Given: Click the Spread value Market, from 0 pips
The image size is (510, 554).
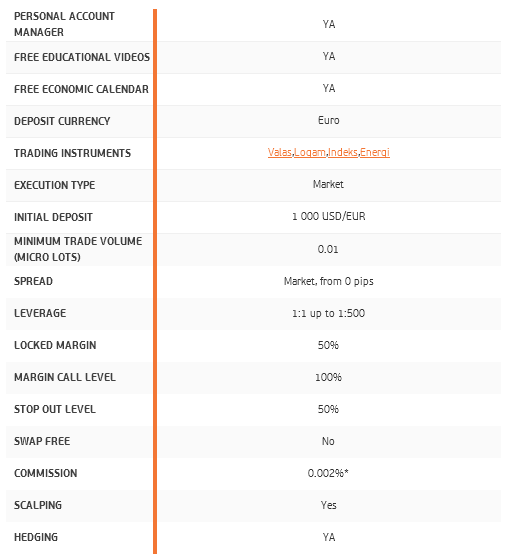Looking at the screenshot, I should click(329, 281).
